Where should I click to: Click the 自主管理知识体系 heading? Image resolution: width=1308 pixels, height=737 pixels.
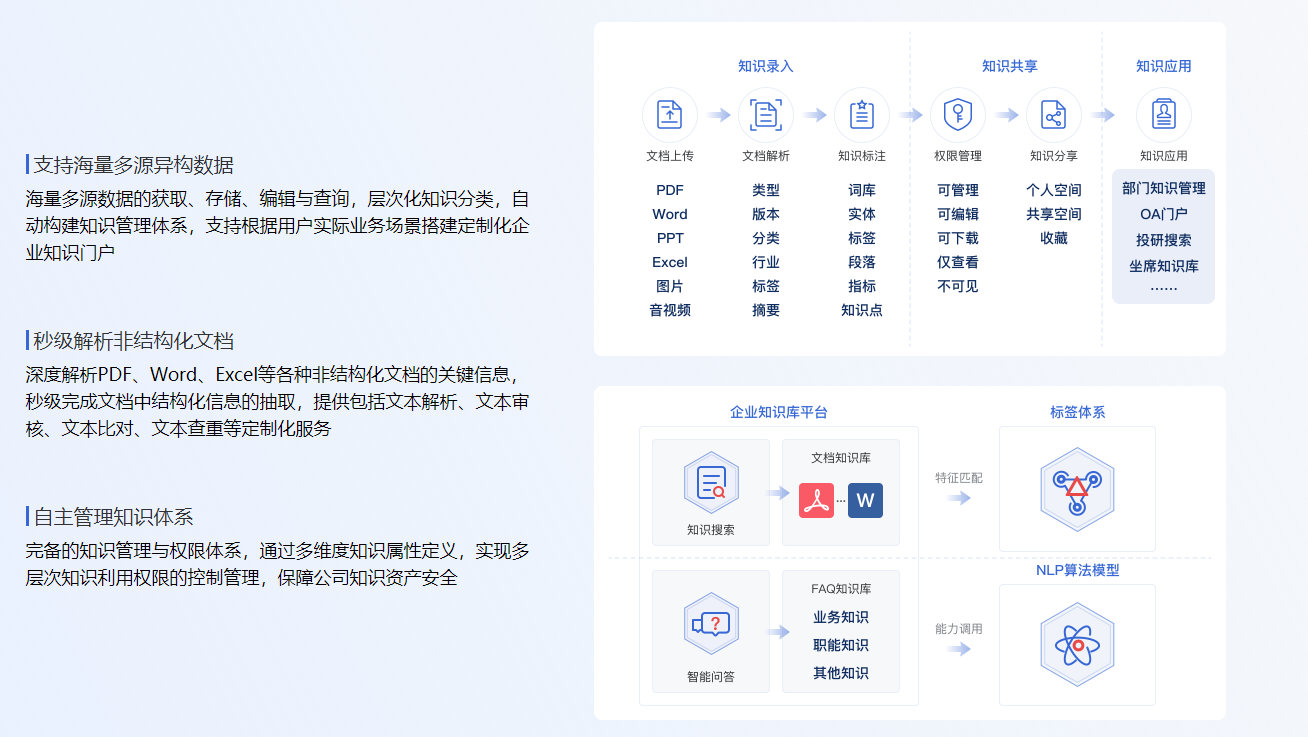click(x=114, y=517)
